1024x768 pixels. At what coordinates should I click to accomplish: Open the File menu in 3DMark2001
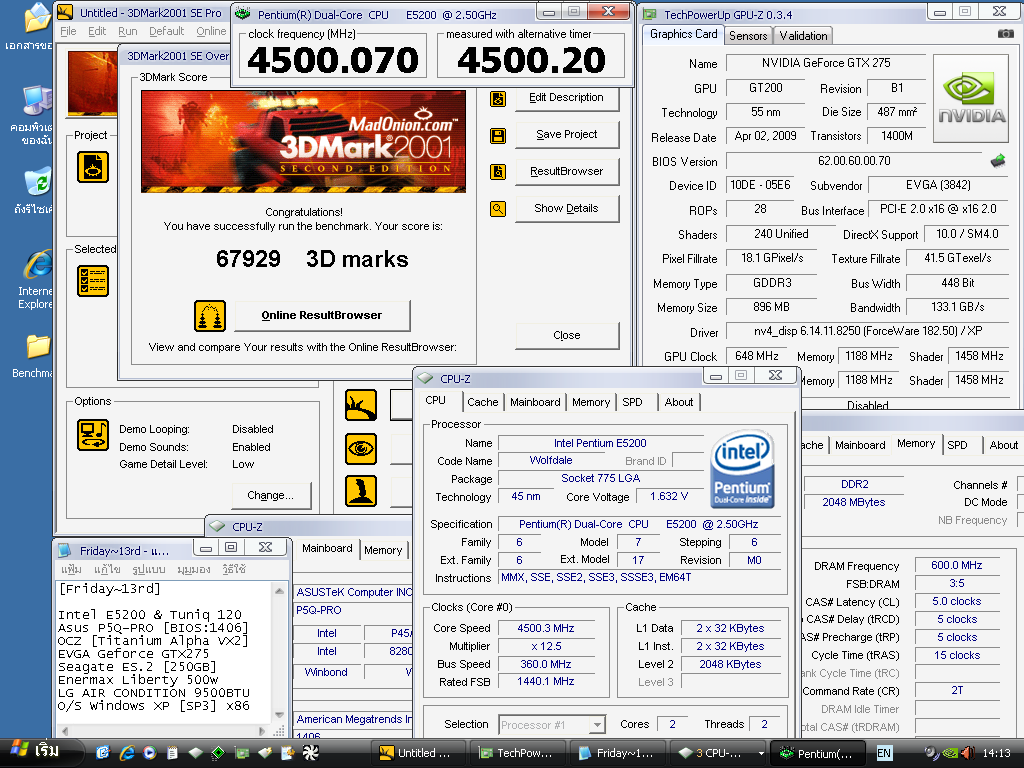(68, 31)
